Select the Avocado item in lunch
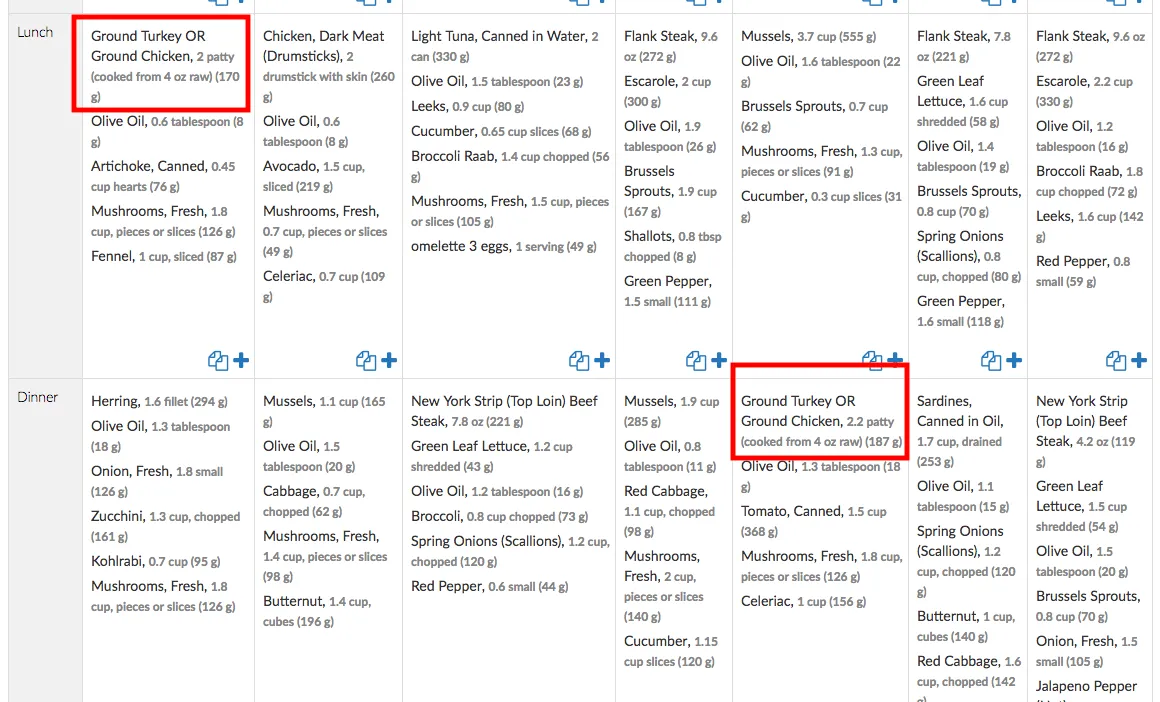The width and height of the screenshot is (1160, 702). 290,166
